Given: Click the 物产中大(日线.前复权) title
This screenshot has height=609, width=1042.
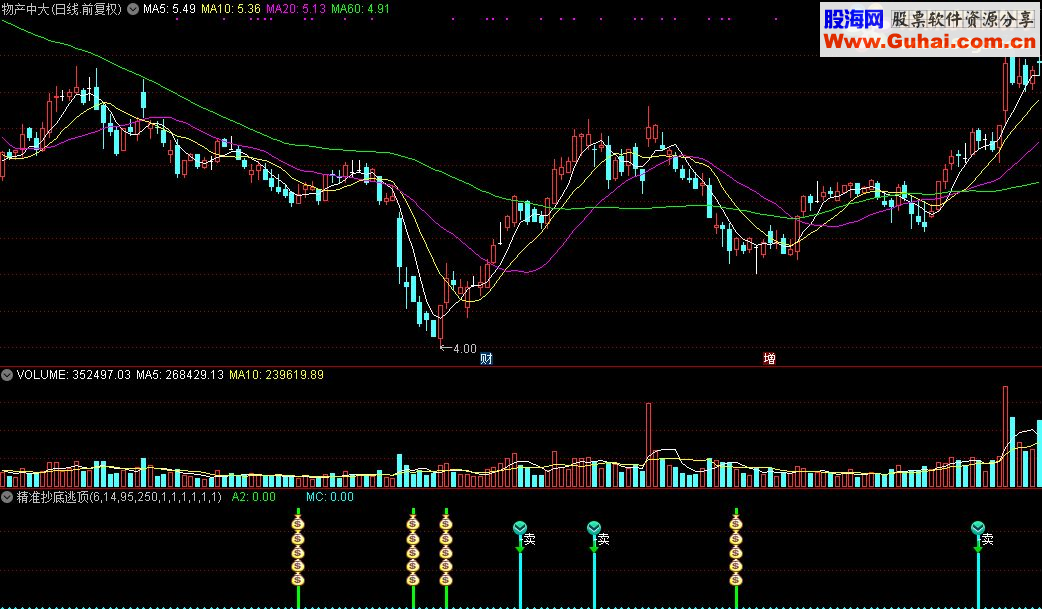Looking at the screenshot, I should (62, 9).
